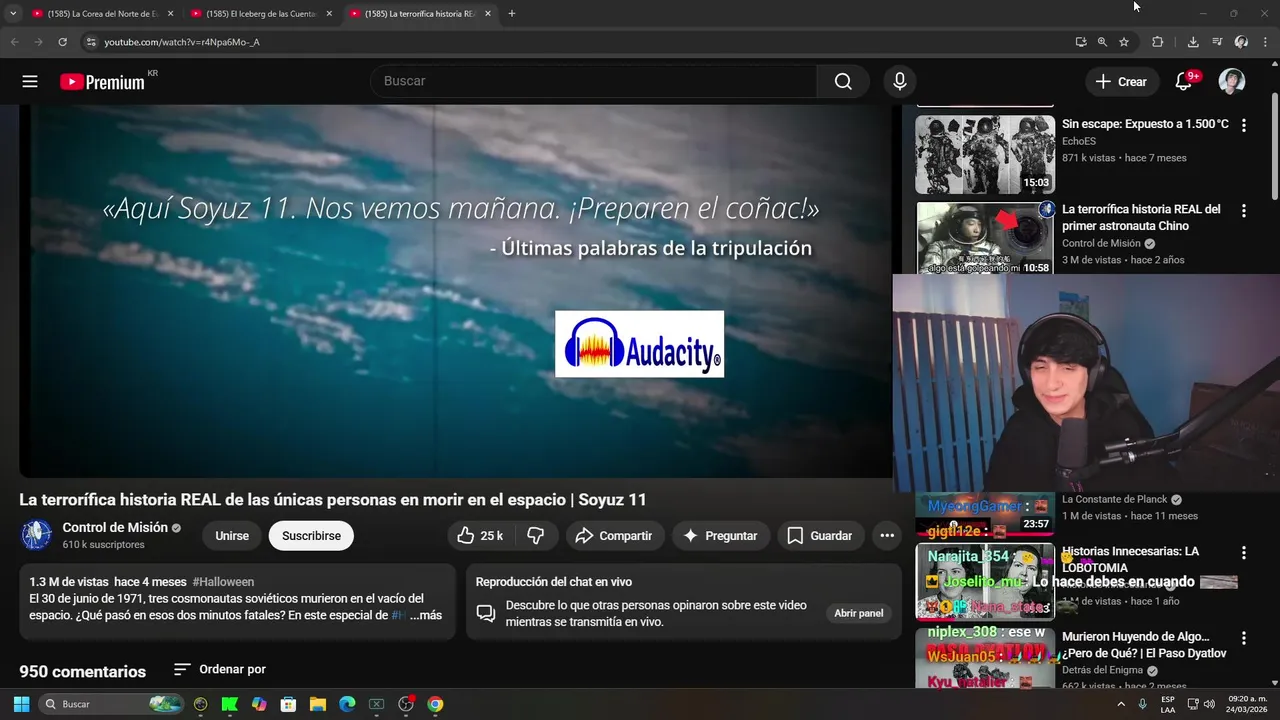Image resolution: width=1280 pixels, height=720 pixels.
Task: Click the page vertical scrollbar
Action: click(x=1274, y=145)
